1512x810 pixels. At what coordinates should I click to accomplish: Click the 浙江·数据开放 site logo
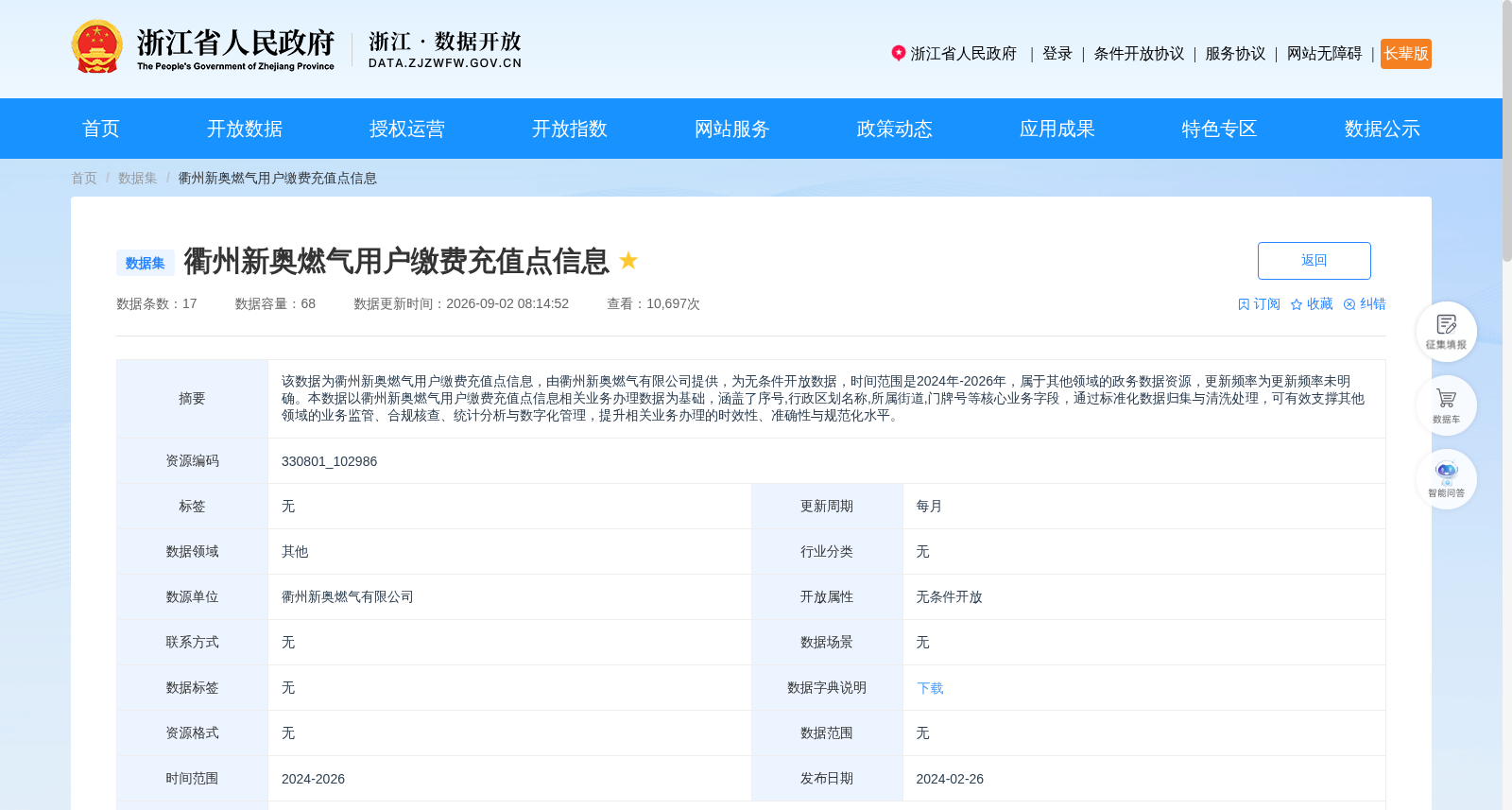[x=445, y=50]
